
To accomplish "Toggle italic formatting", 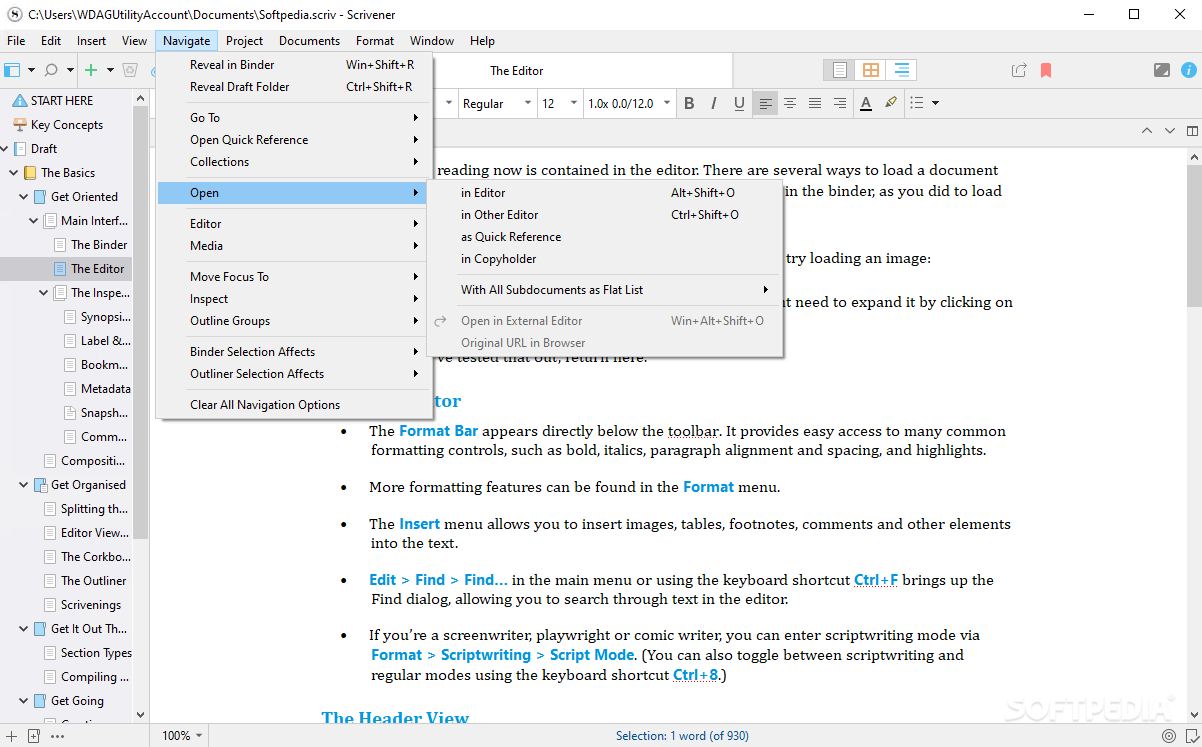I will click(x=714, y=103).
